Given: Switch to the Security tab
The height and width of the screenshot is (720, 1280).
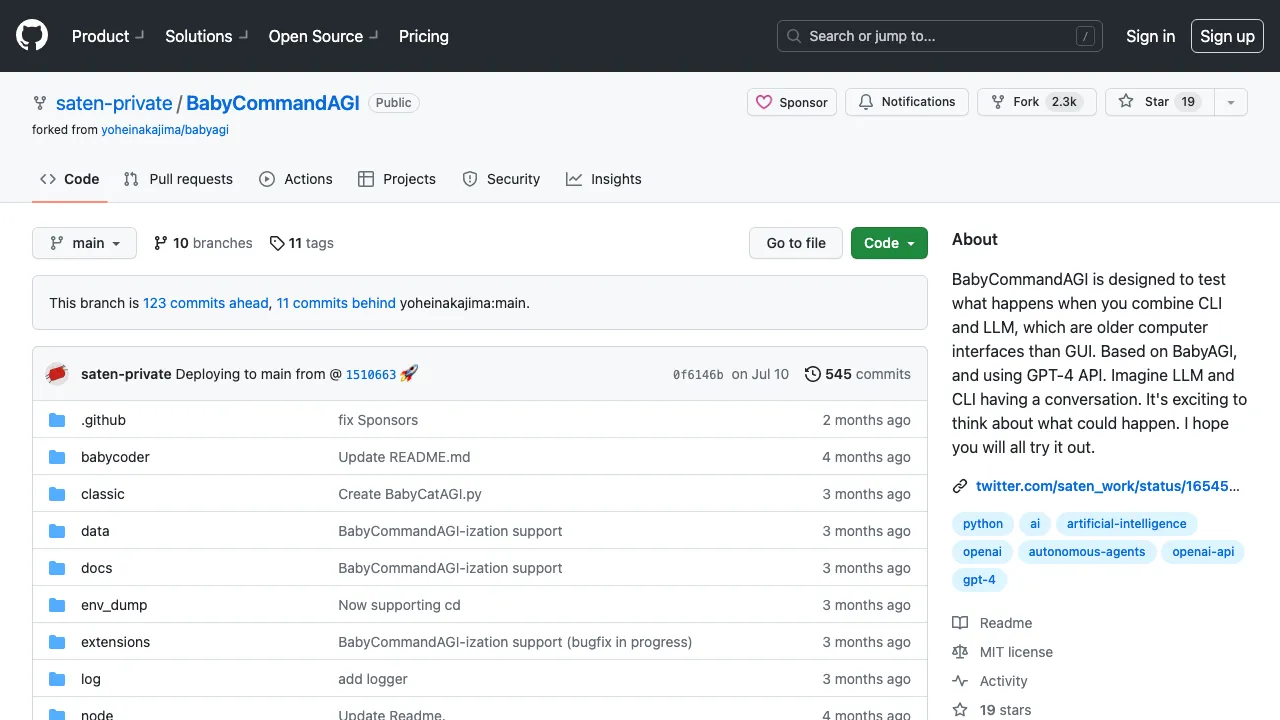Looking at the screenshot, I should pos(501,179).
